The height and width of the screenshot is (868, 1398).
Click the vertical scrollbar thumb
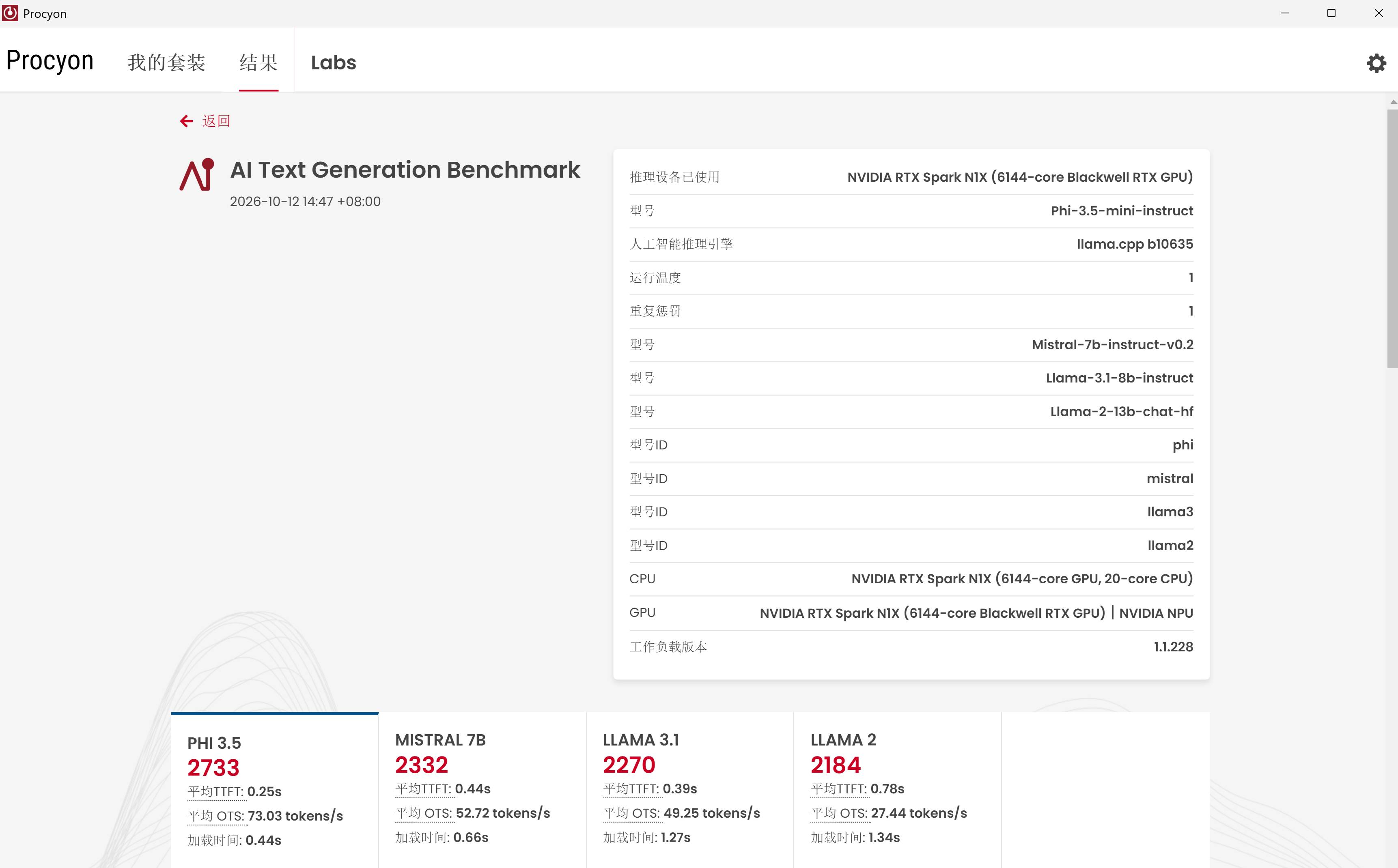point(1392,238)
